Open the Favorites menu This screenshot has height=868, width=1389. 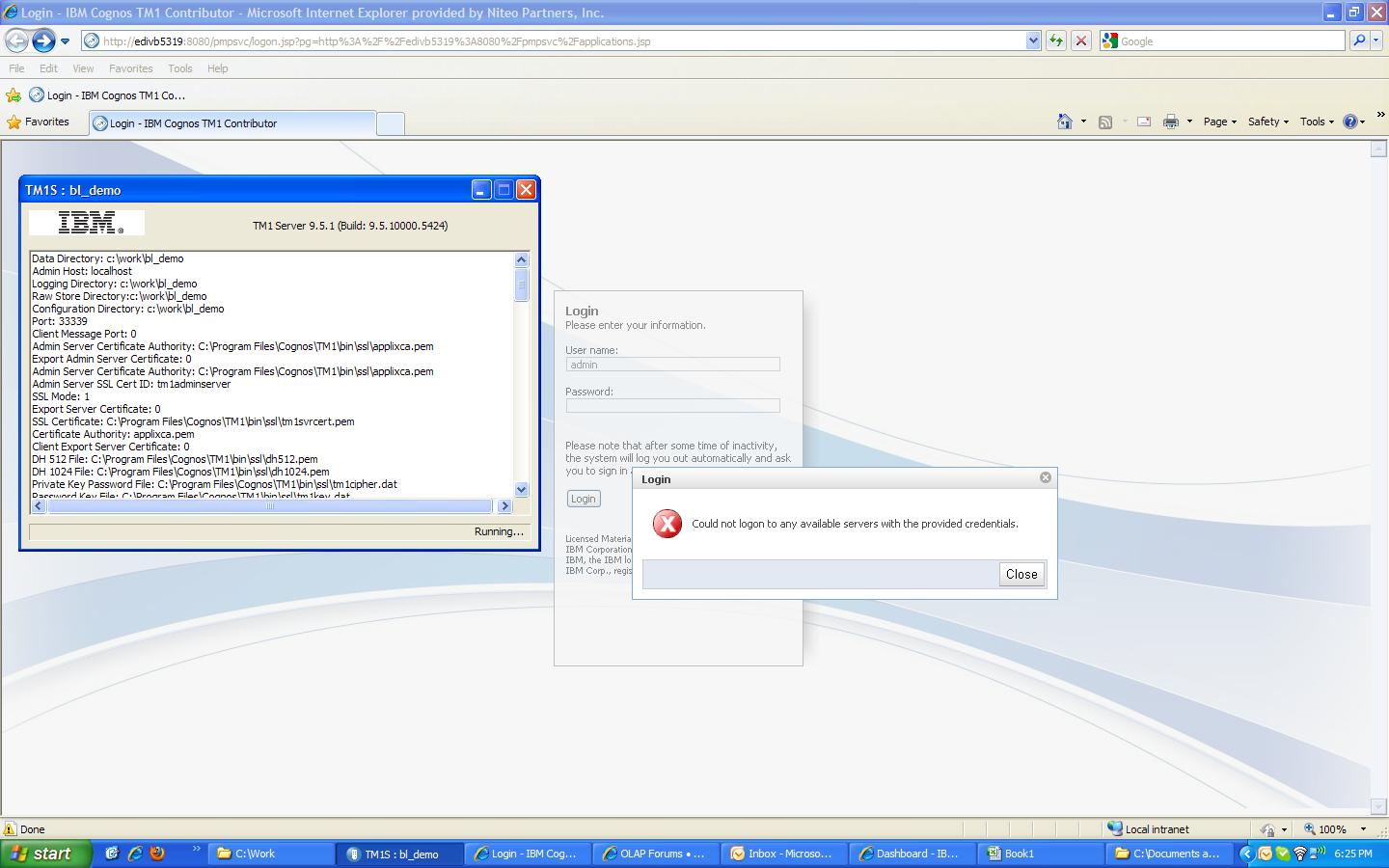pos(130,68)
